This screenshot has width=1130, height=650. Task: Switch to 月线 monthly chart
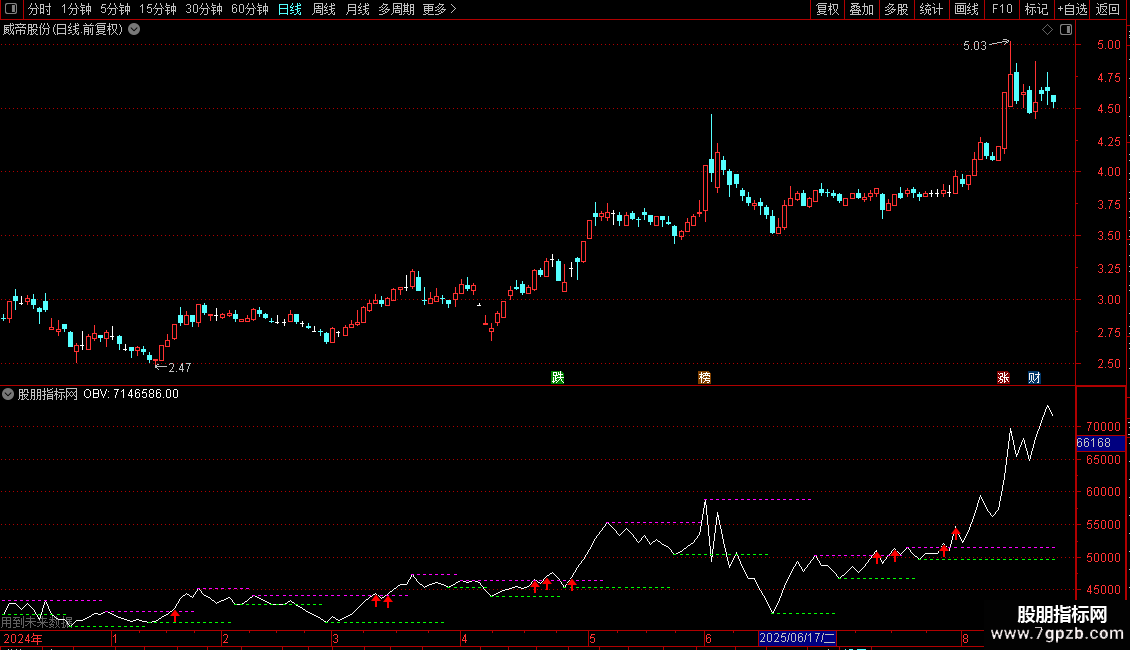pyautogui.click(x=357, y=9)
